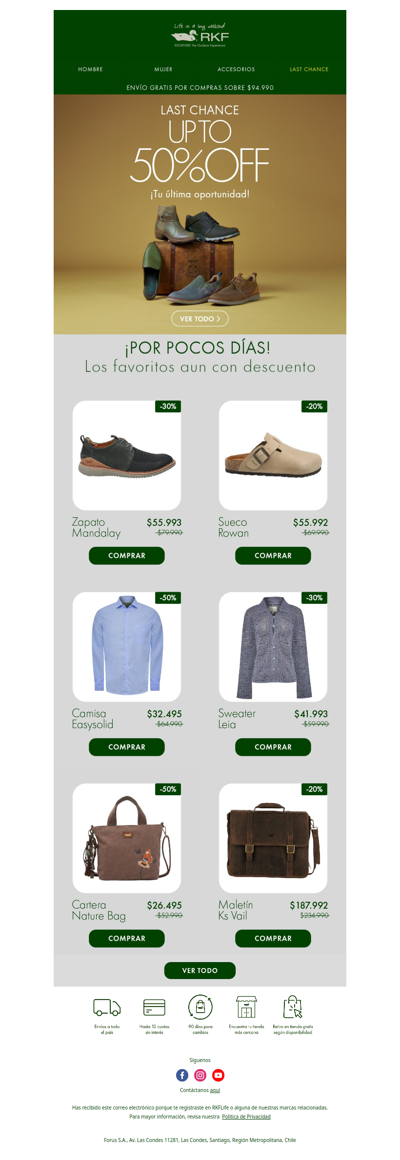The image size is (400, 1160).
Task: Click the nearest store icon
Action: [x=246, y=1006]
